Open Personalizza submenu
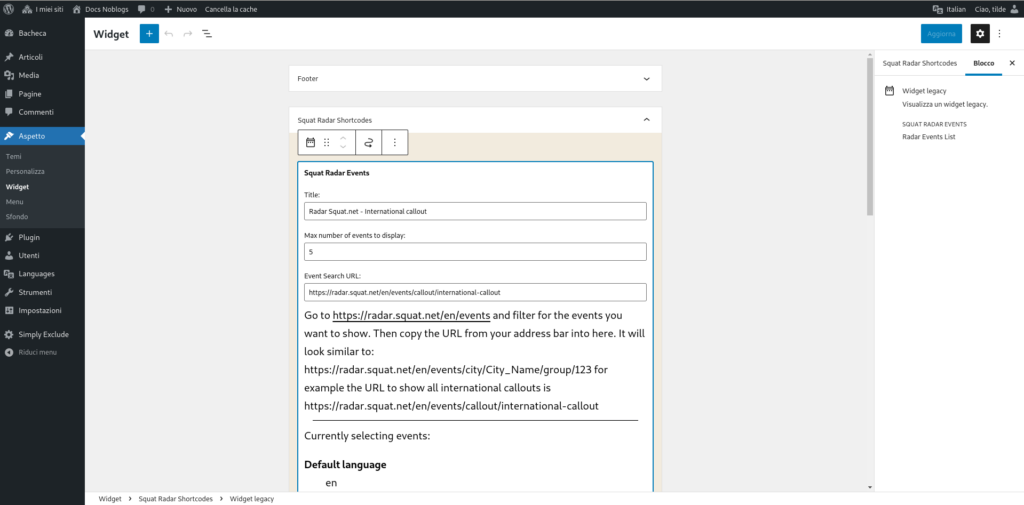Screen dimensions: 1024x505 point(25,171)
